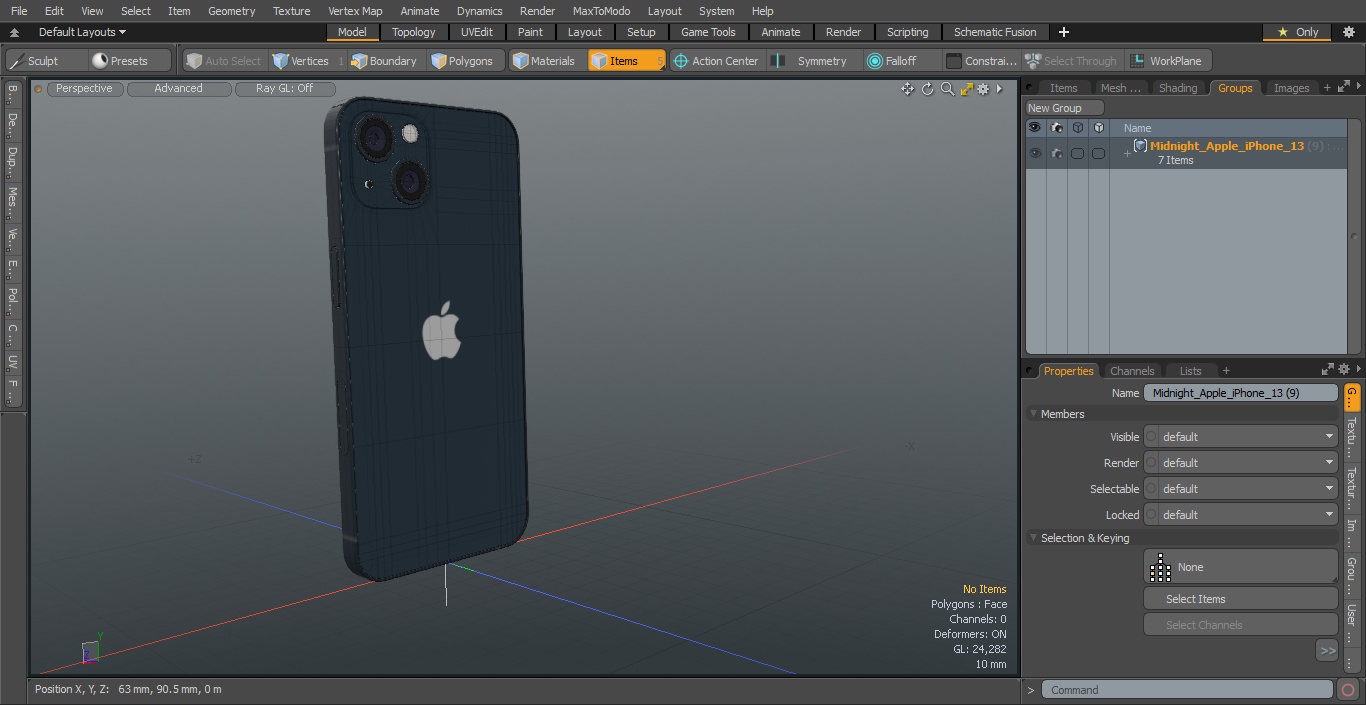Click the double-arrow expand button in Properties
Viewport: 1366px width, 705px height.
pos(1327,651)
